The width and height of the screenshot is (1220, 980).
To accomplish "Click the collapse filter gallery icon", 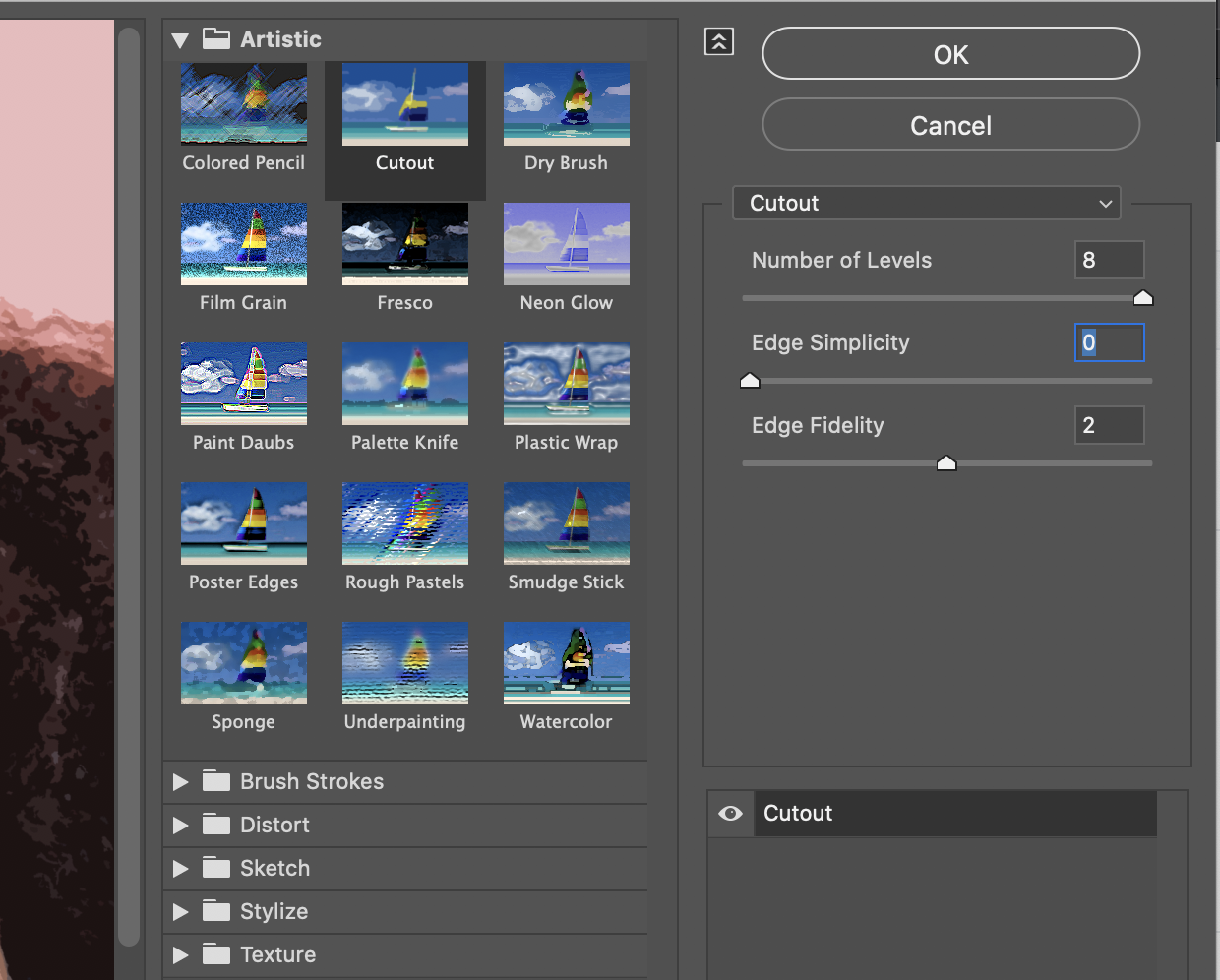I will 719,41.
